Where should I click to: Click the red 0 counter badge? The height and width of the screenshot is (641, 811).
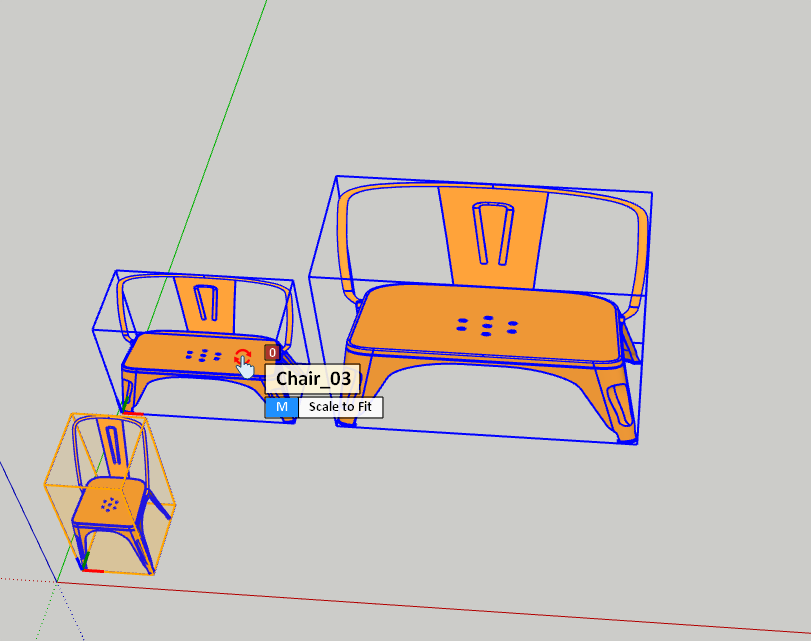(x=271, y=352)
